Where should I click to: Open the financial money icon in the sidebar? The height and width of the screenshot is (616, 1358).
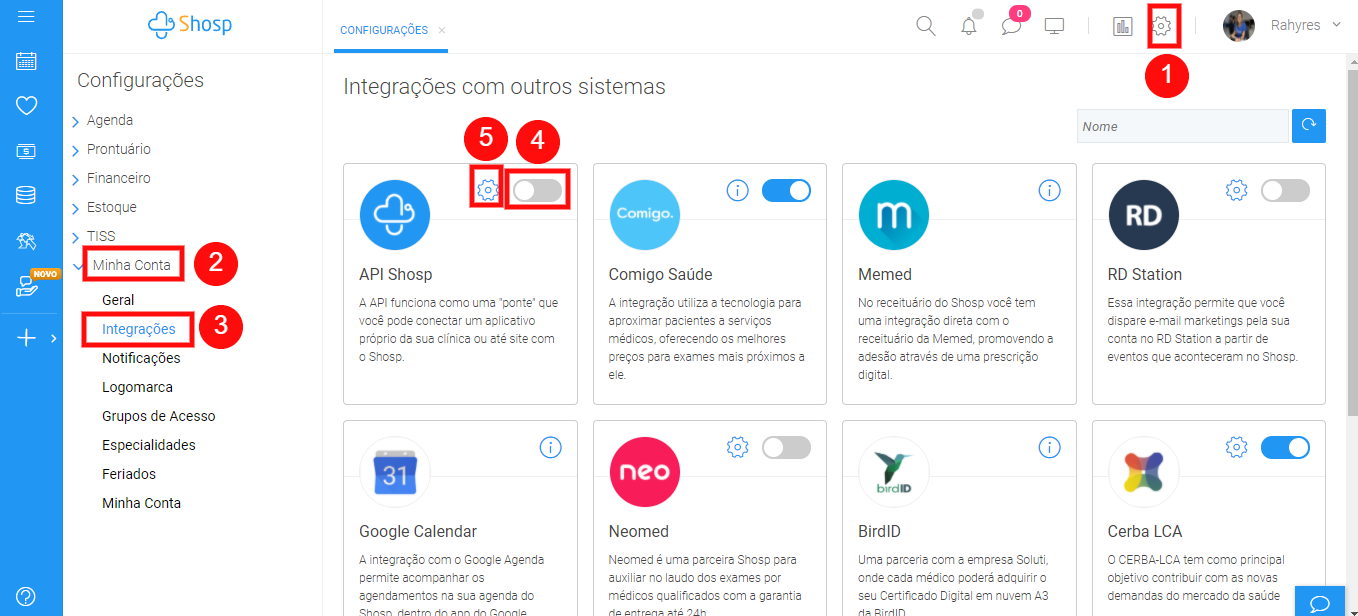27,151
